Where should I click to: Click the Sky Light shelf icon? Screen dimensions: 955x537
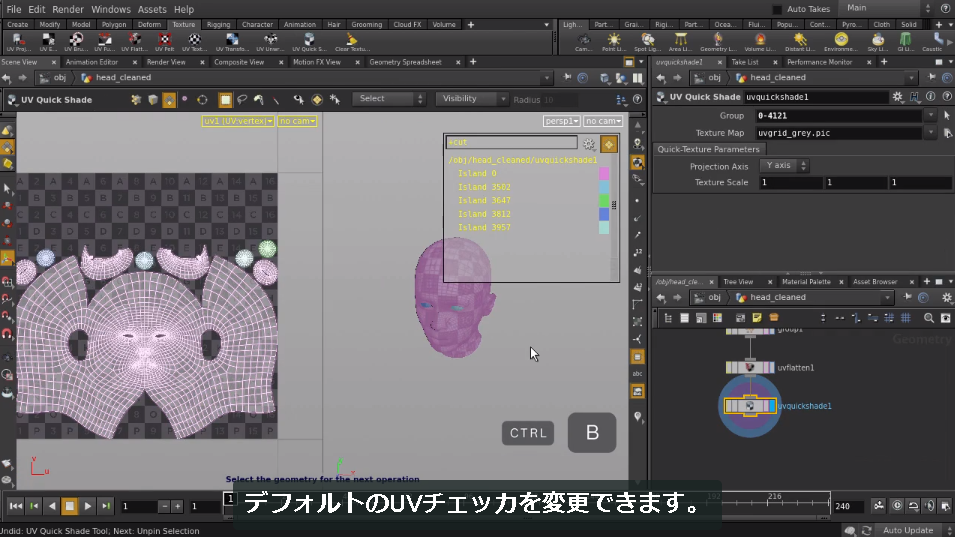pyautogui.click(x=878, y=41)
